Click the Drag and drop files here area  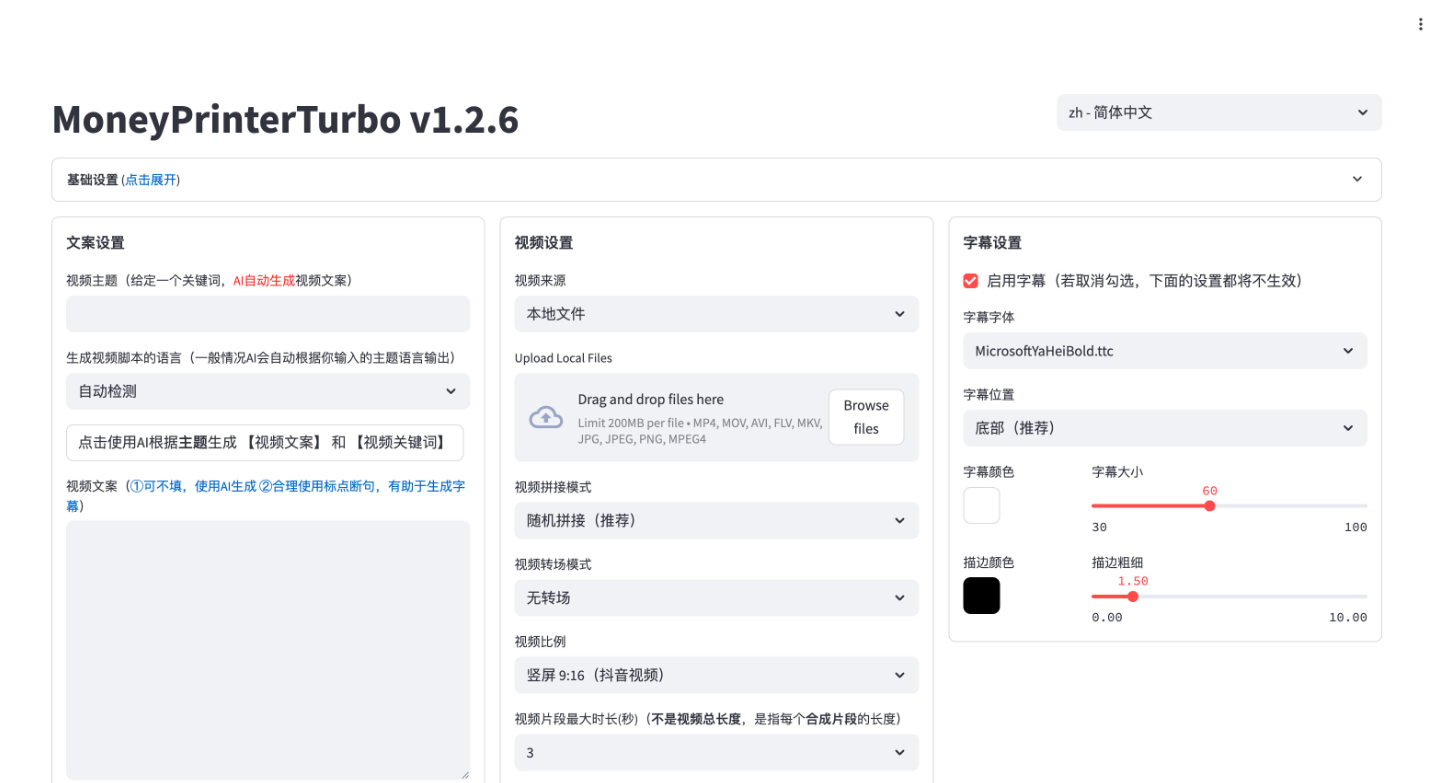716,417
